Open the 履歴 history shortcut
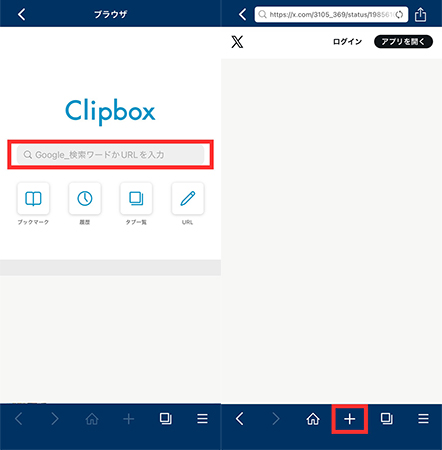 click(x=85, y=199)
